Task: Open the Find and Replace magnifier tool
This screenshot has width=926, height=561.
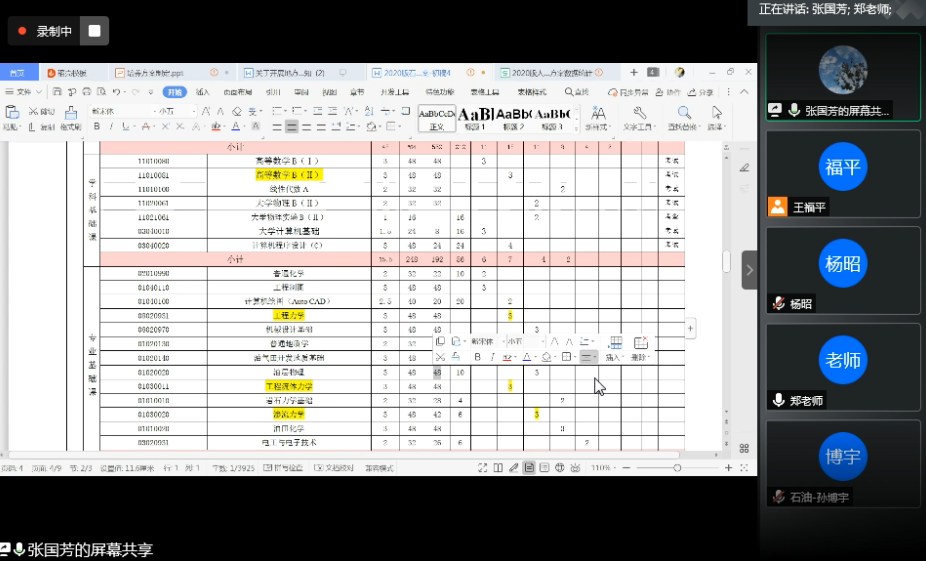Action: [x=684, y=114]
